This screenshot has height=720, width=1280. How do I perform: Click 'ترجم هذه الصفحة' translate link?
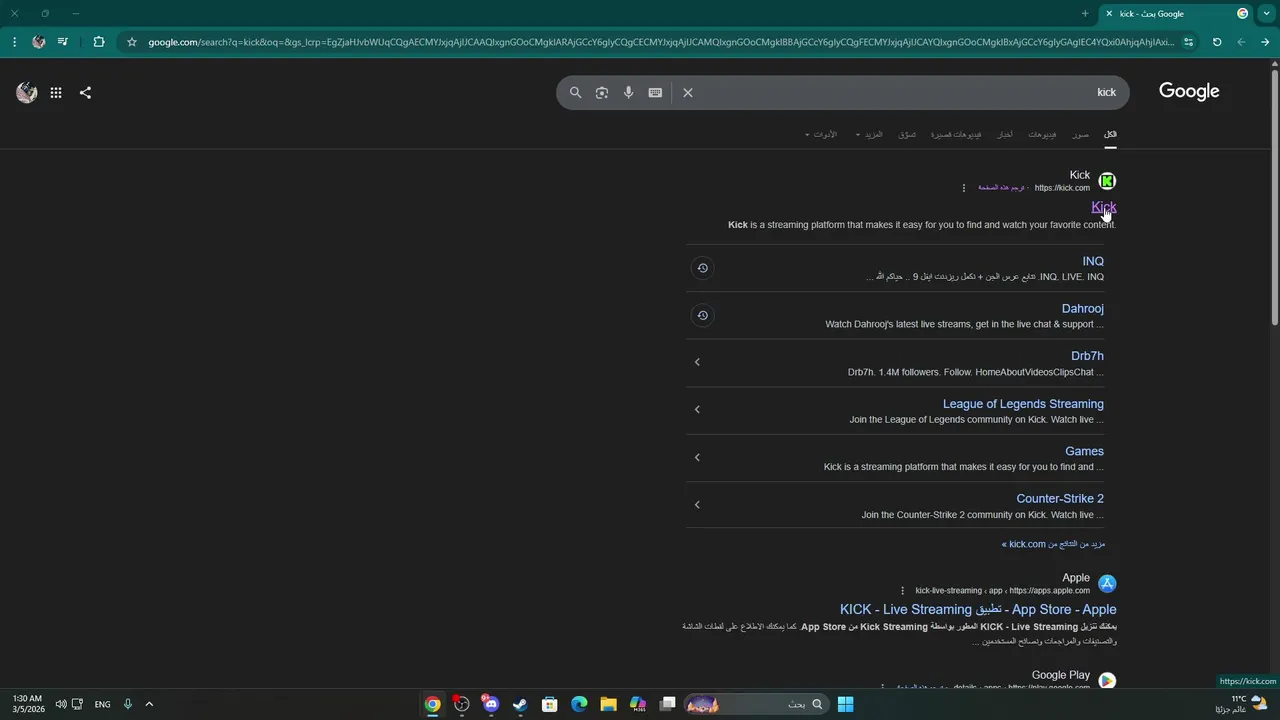(1001, 188)
